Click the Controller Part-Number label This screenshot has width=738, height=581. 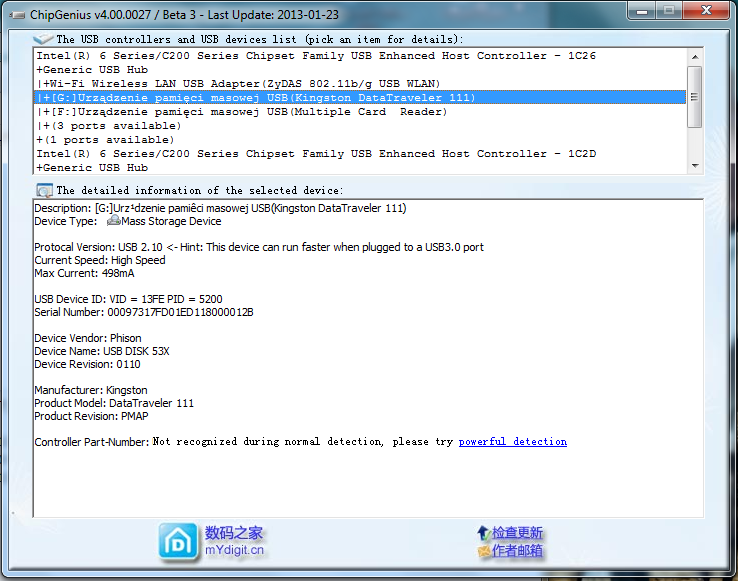(x=92, y=442)
